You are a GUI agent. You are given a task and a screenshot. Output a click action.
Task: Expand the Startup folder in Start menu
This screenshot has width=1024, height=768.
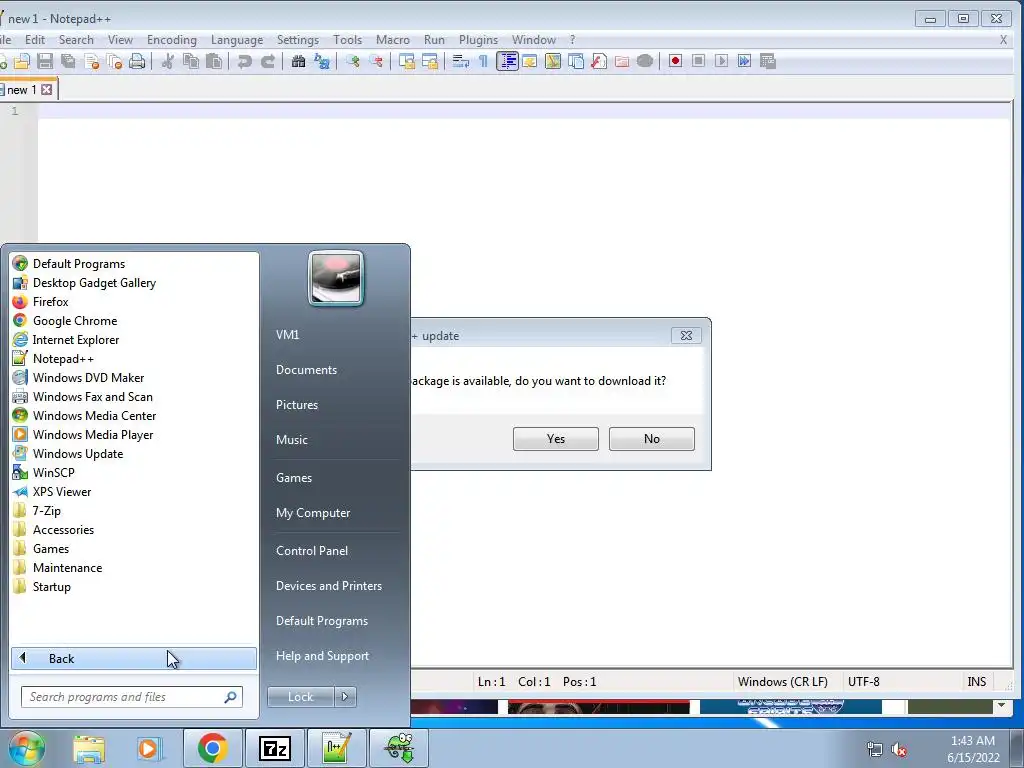tap(52, 586)
